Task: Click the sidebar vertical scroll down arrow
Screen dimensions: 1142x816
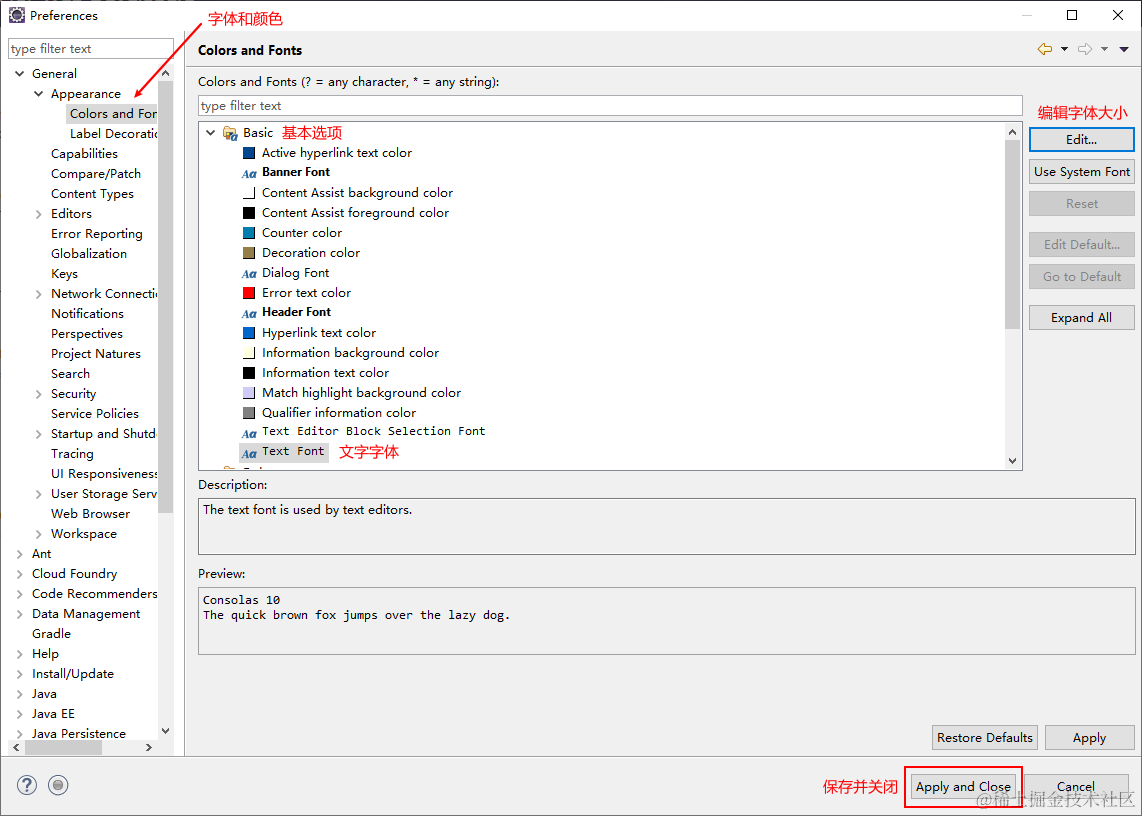Action: [165, 731]
